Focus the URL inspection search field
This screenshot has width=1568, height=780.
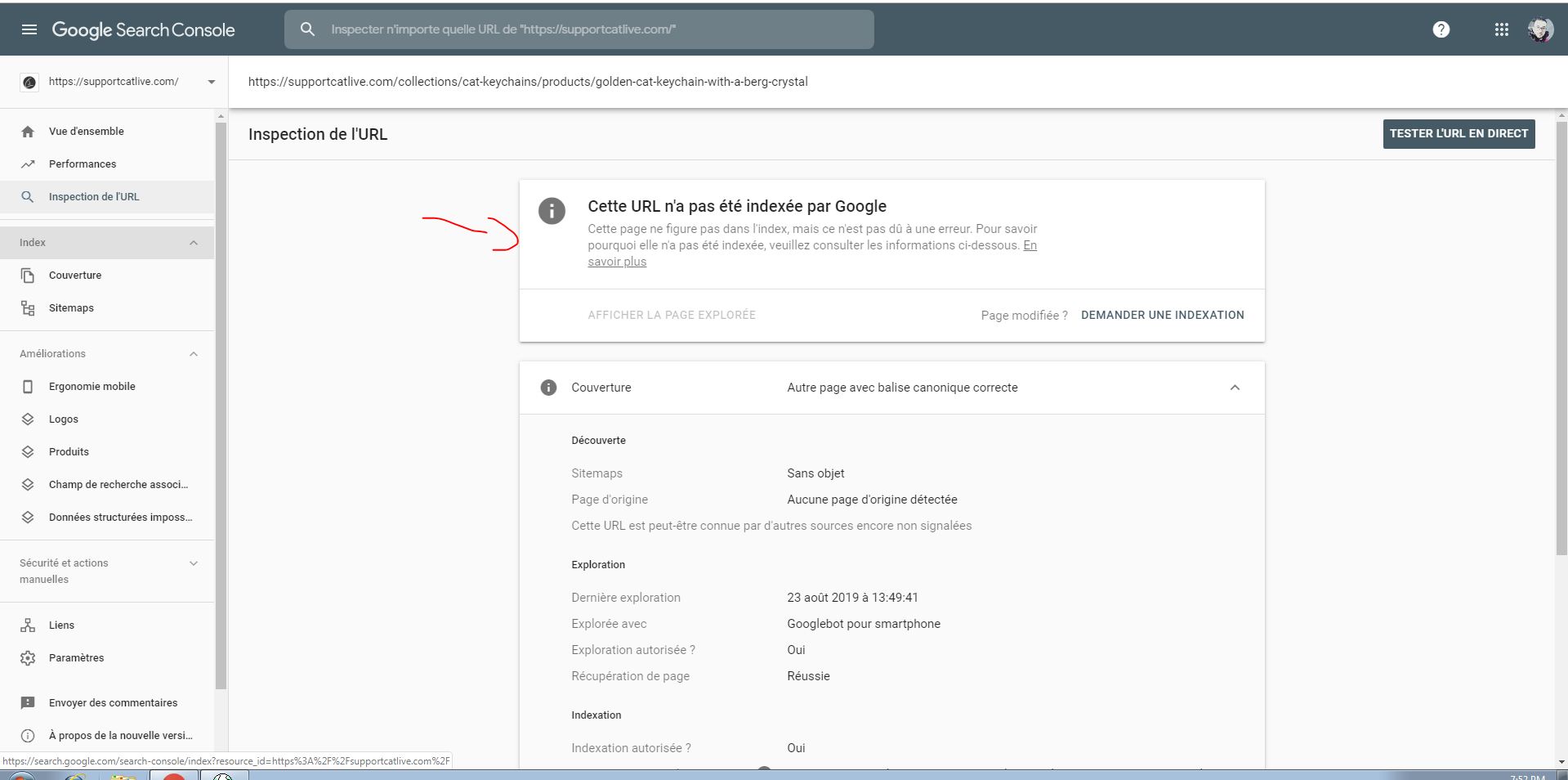coord(579,29)
